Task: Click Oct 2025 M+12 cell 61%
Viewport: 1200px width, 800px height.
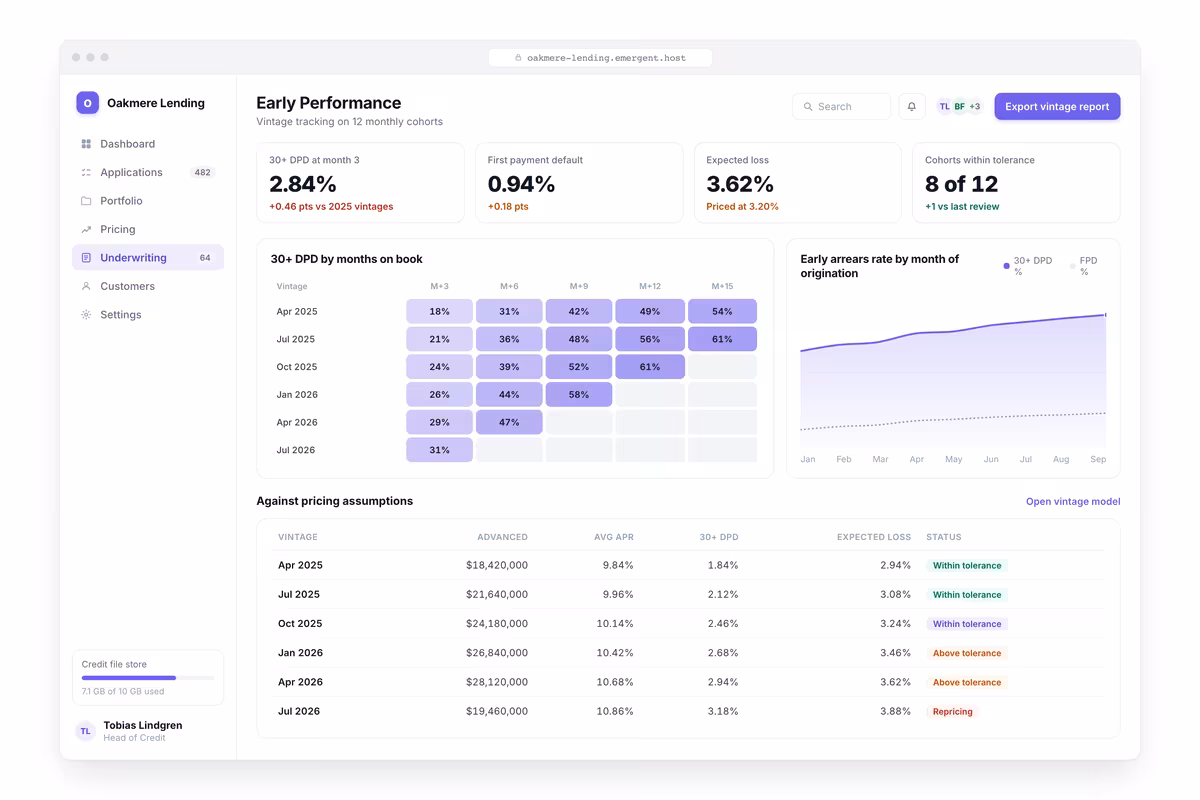Action: click(x=650, y=367)
